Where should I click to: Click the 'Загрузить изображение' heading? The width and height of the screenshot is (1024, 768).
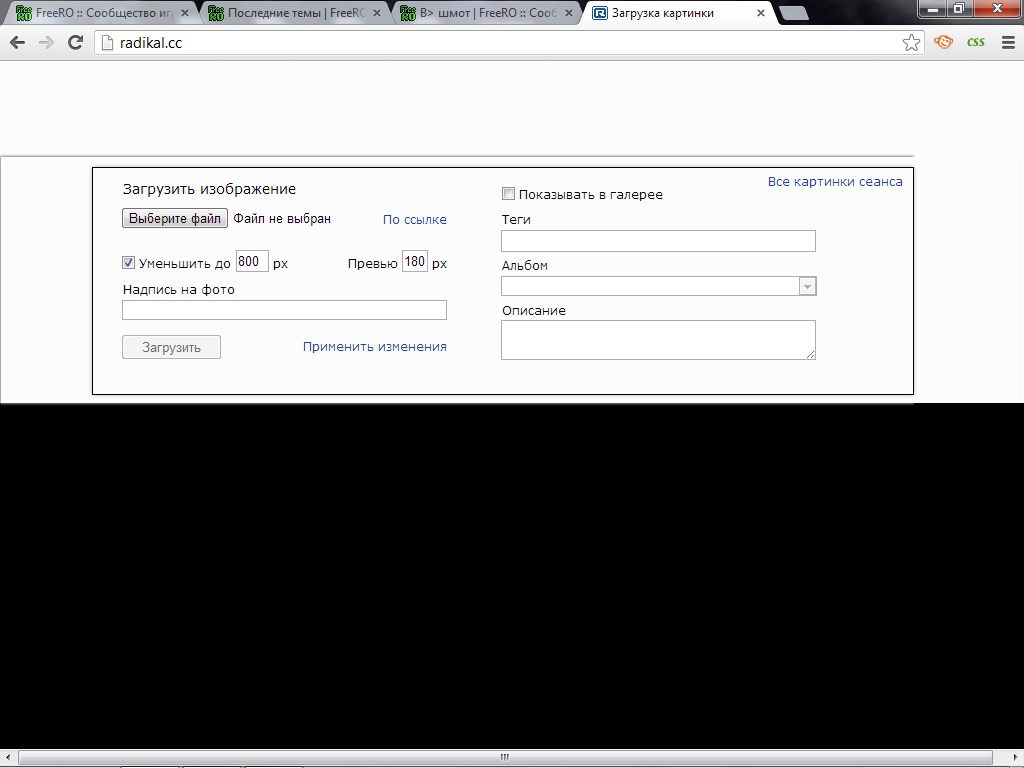point(209,189)
